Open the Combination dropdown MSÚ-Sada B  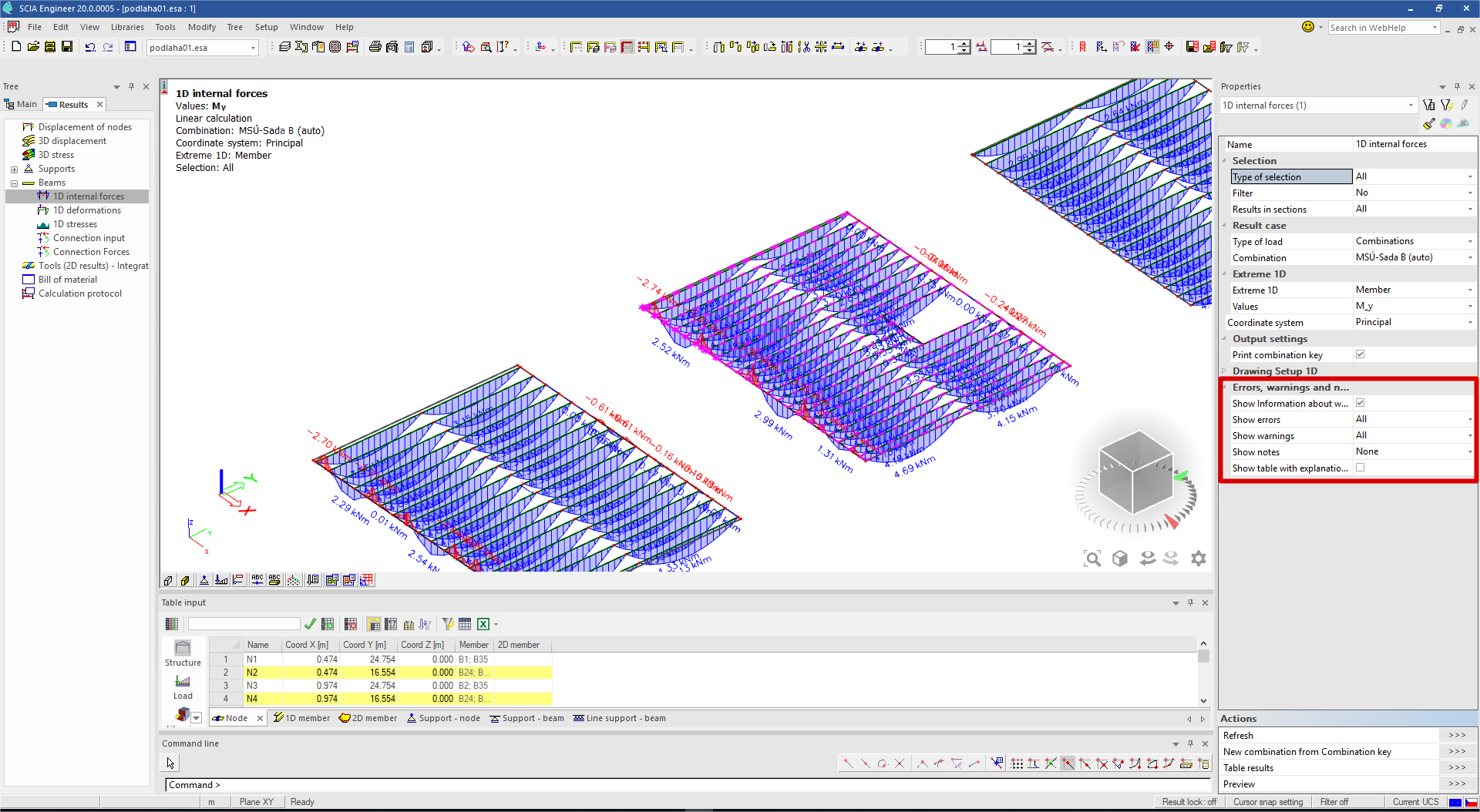tap(1469, 257)
